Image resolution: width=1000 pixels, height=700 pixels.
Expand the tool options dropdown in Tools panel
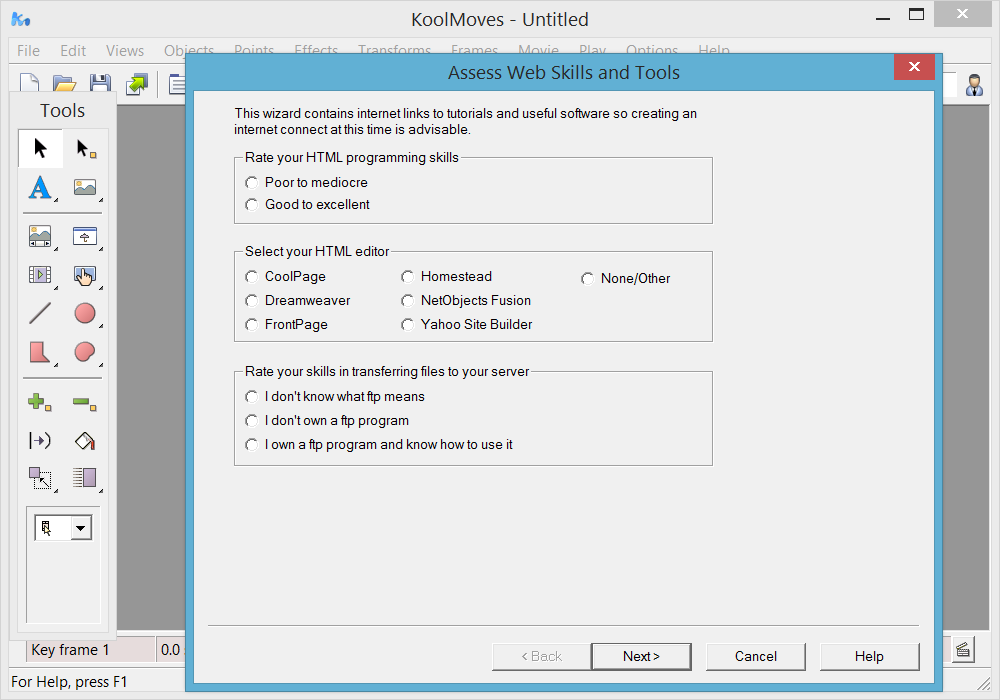point(80,528)
